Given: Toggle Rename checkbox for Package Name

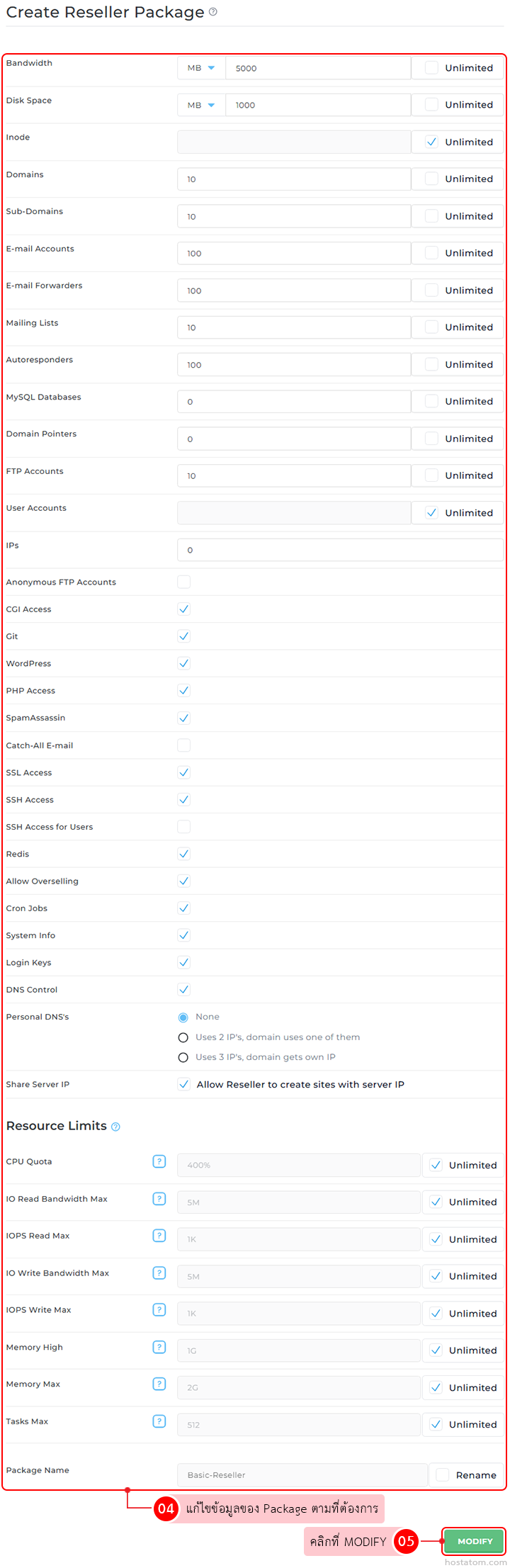Looking at the screenshot, I should (x=443, y=1475).
